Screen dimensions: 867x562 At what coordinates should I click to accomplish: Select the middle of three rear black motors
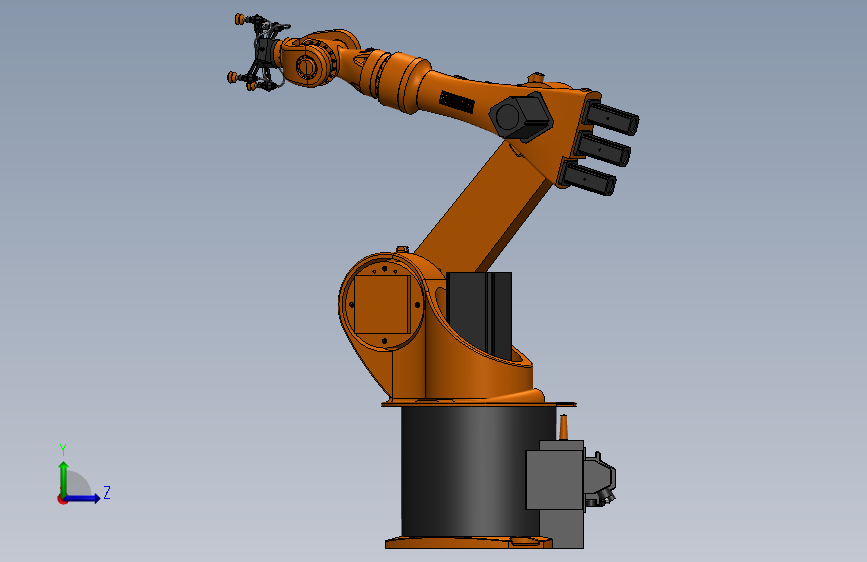point(603,148)
